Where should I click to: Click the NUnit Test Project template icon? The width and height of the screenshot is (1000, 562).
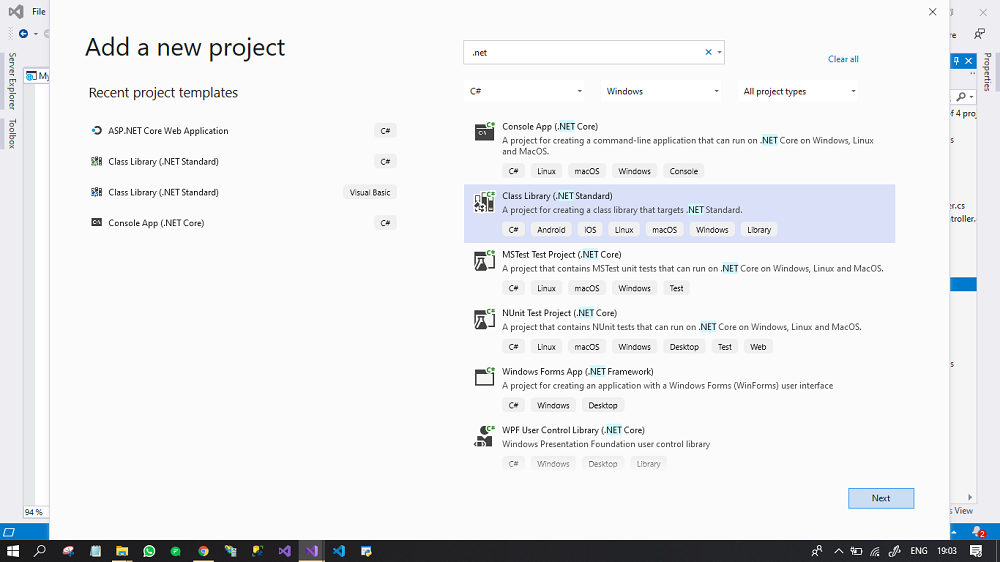click(x=484, y=318)
